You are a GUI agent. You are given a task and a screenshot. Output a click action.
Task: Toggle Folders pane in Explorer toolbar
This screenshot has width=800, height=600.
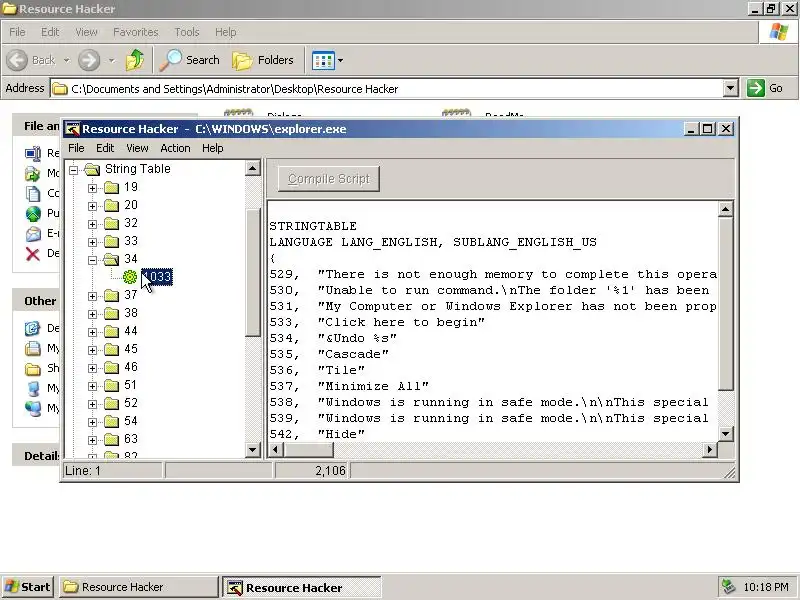point(263,60)
